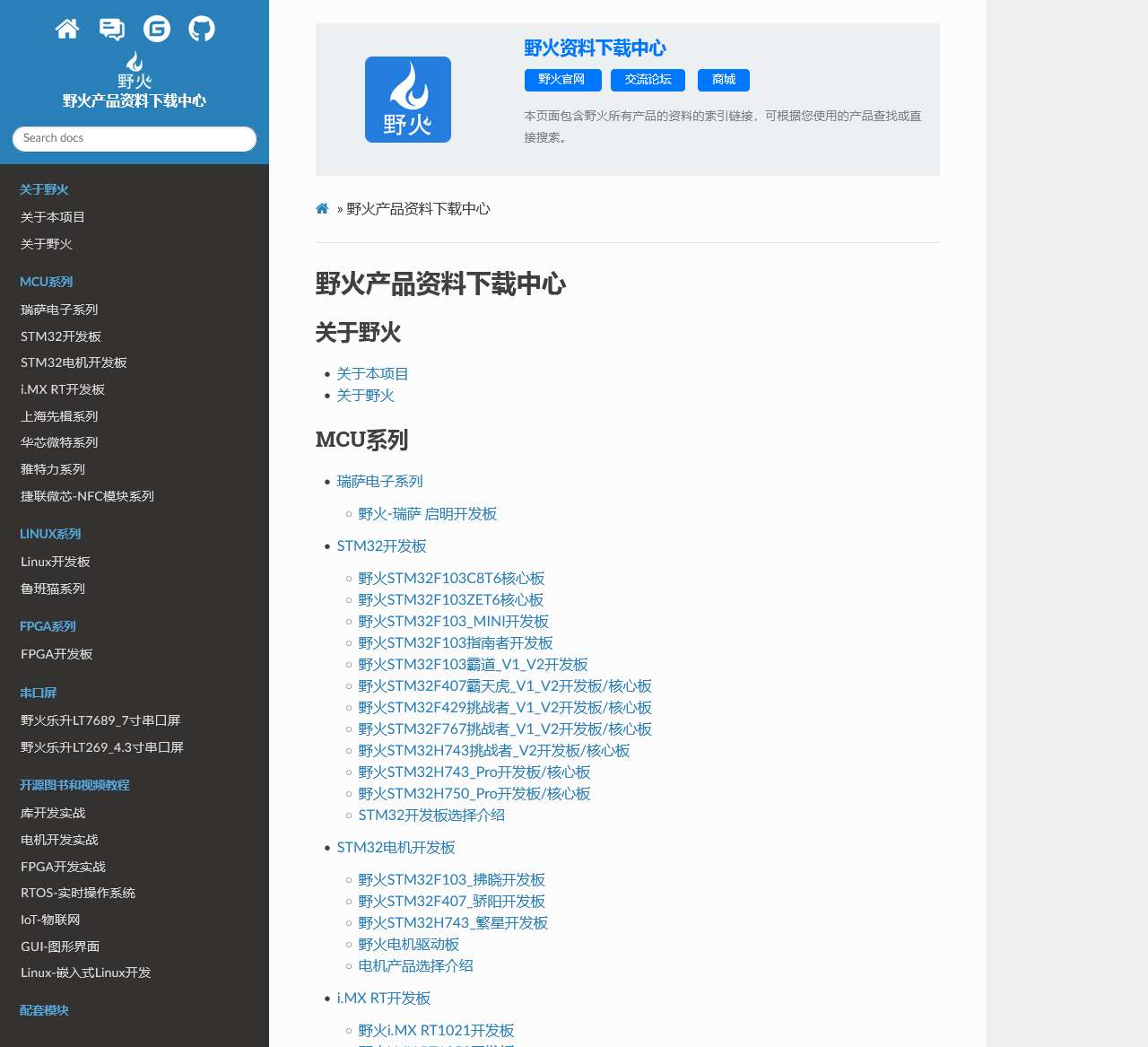Image resolution: width=1148 pixels, height=1047 pixels.
Task: Open 野火STM32F103ZET6核心板 link
Action: pos(450,600)
